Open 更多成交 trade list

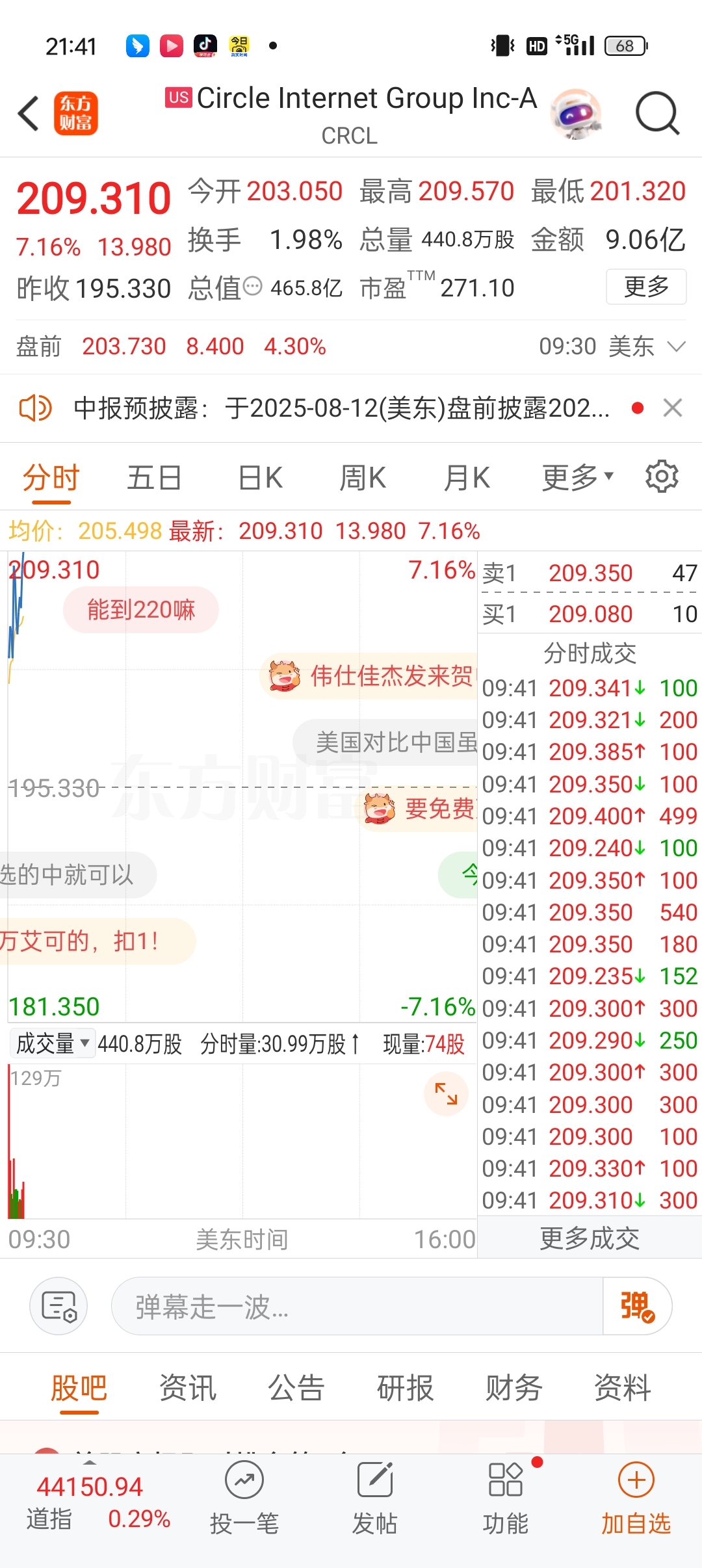point(590,1238)
